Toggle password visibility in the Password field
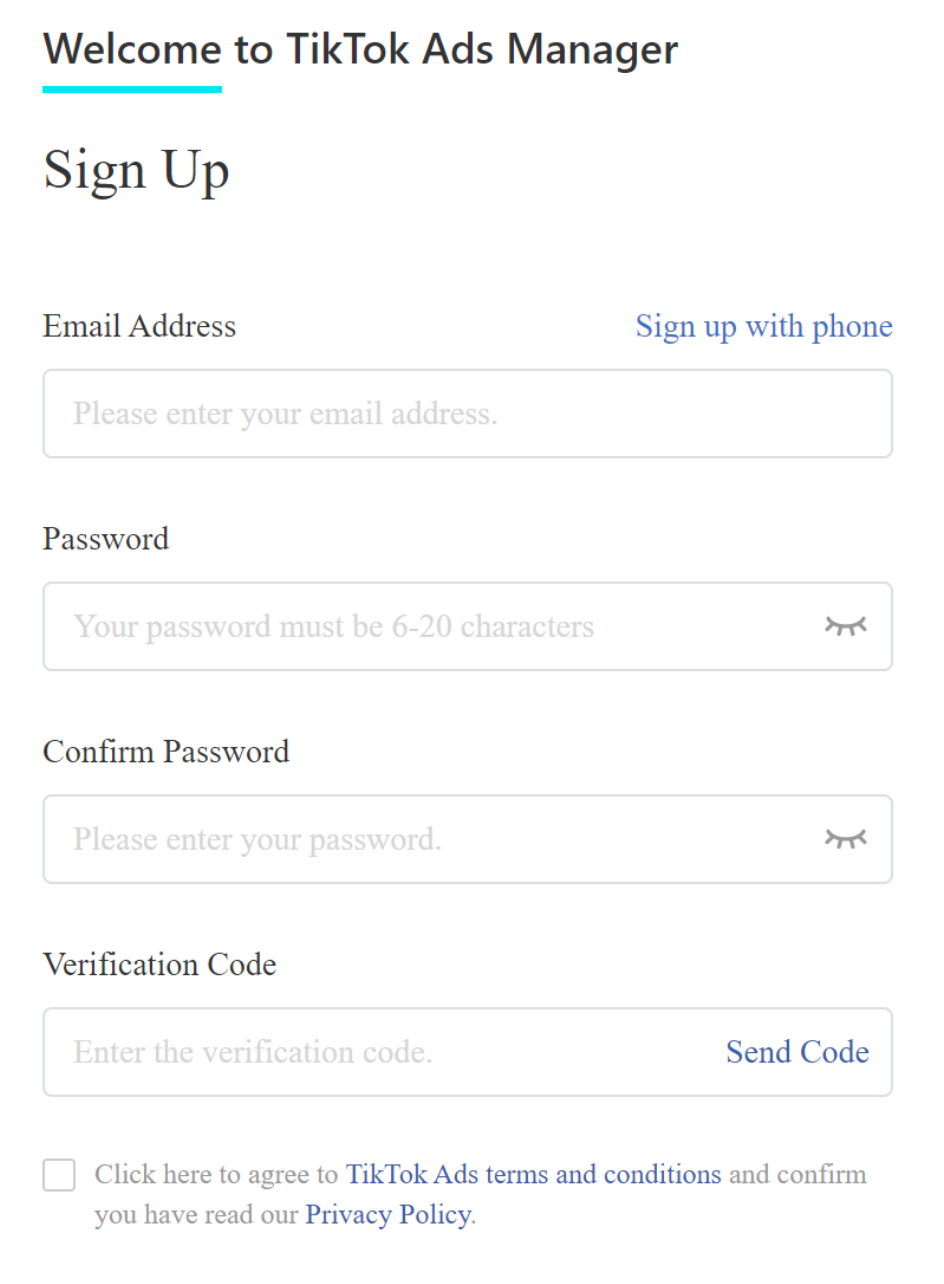 (846, 626)
